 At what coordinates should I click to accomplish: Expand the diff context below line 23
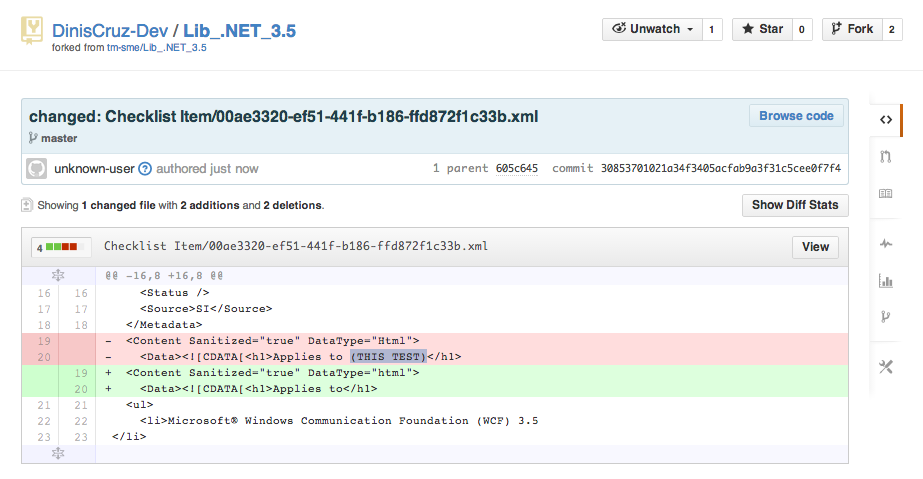(x=58, y=453)
